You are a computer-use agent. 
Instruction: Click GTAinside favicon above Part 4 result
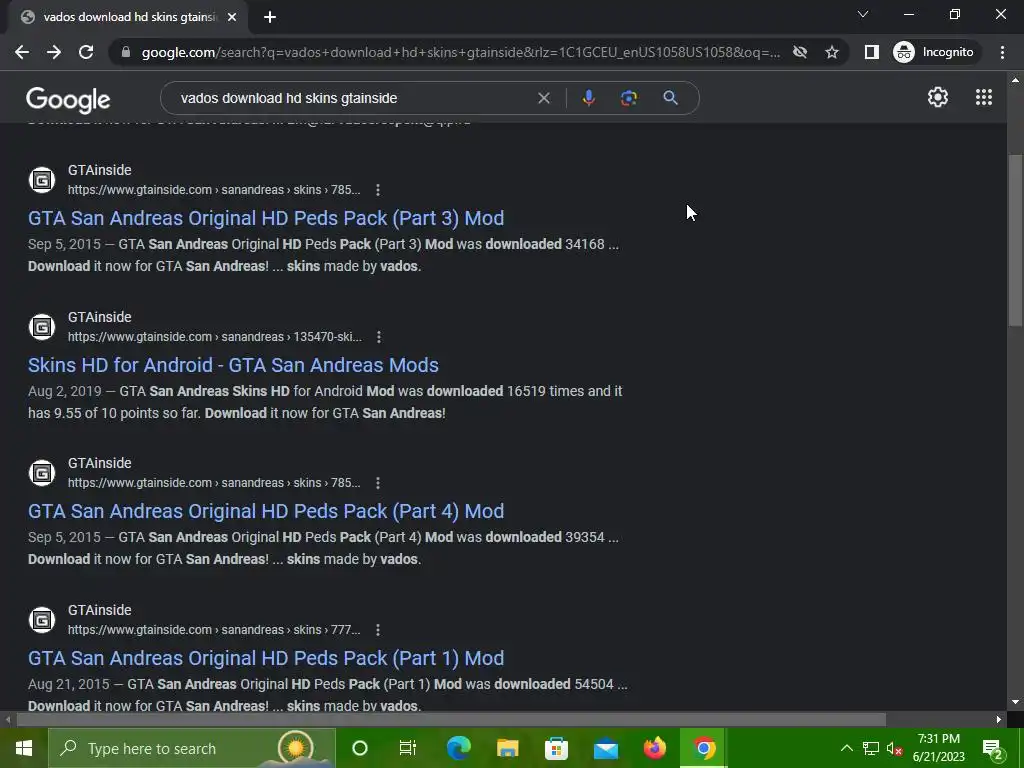42,473
